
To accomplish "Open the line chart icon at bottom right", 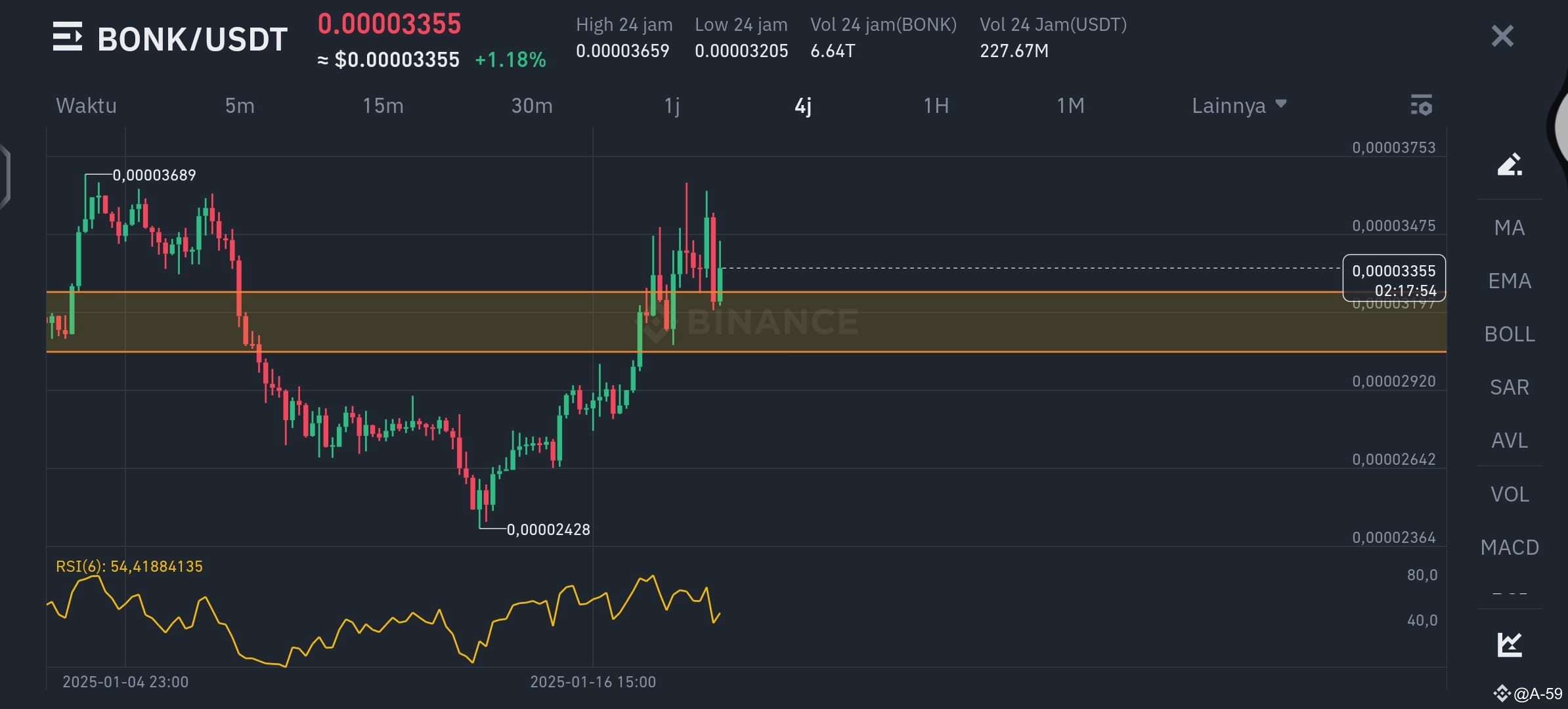I will (1508, 645).
